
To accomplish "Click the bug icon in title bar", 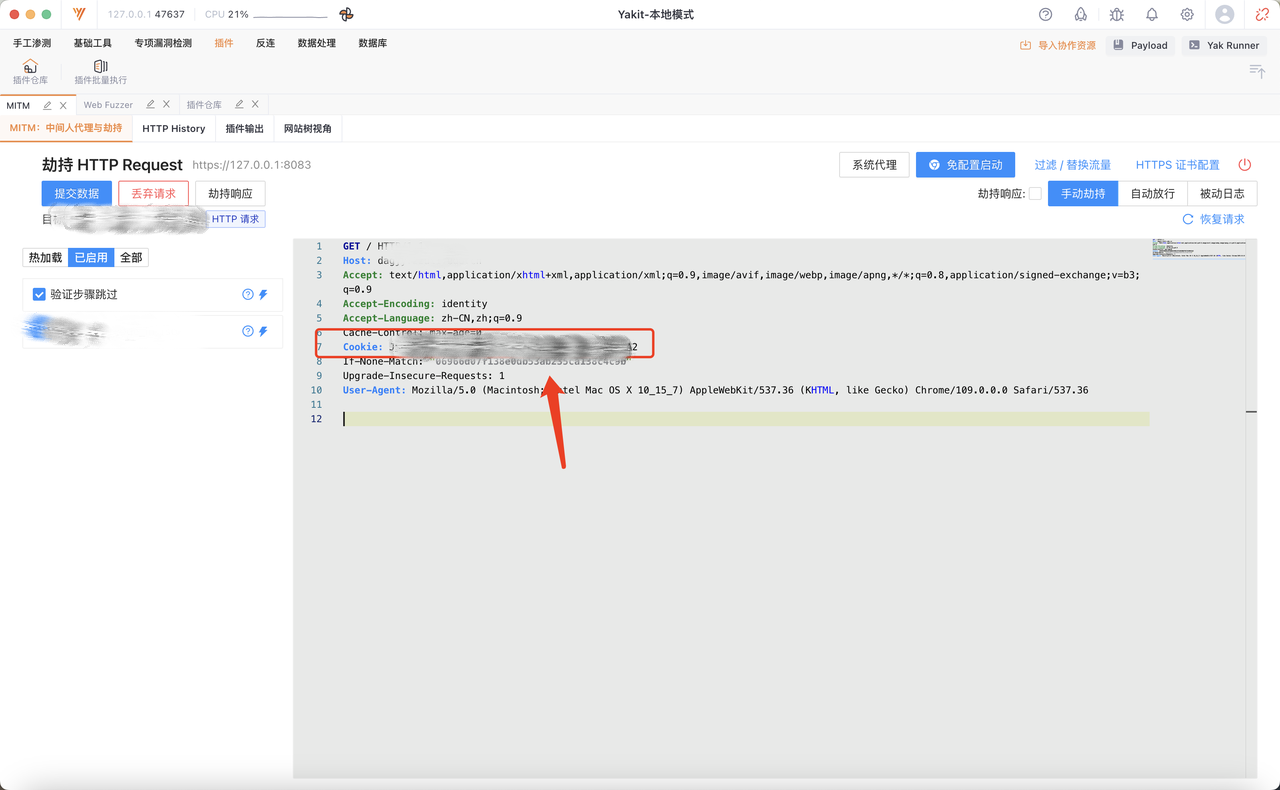I will (x=1116, y=15).
